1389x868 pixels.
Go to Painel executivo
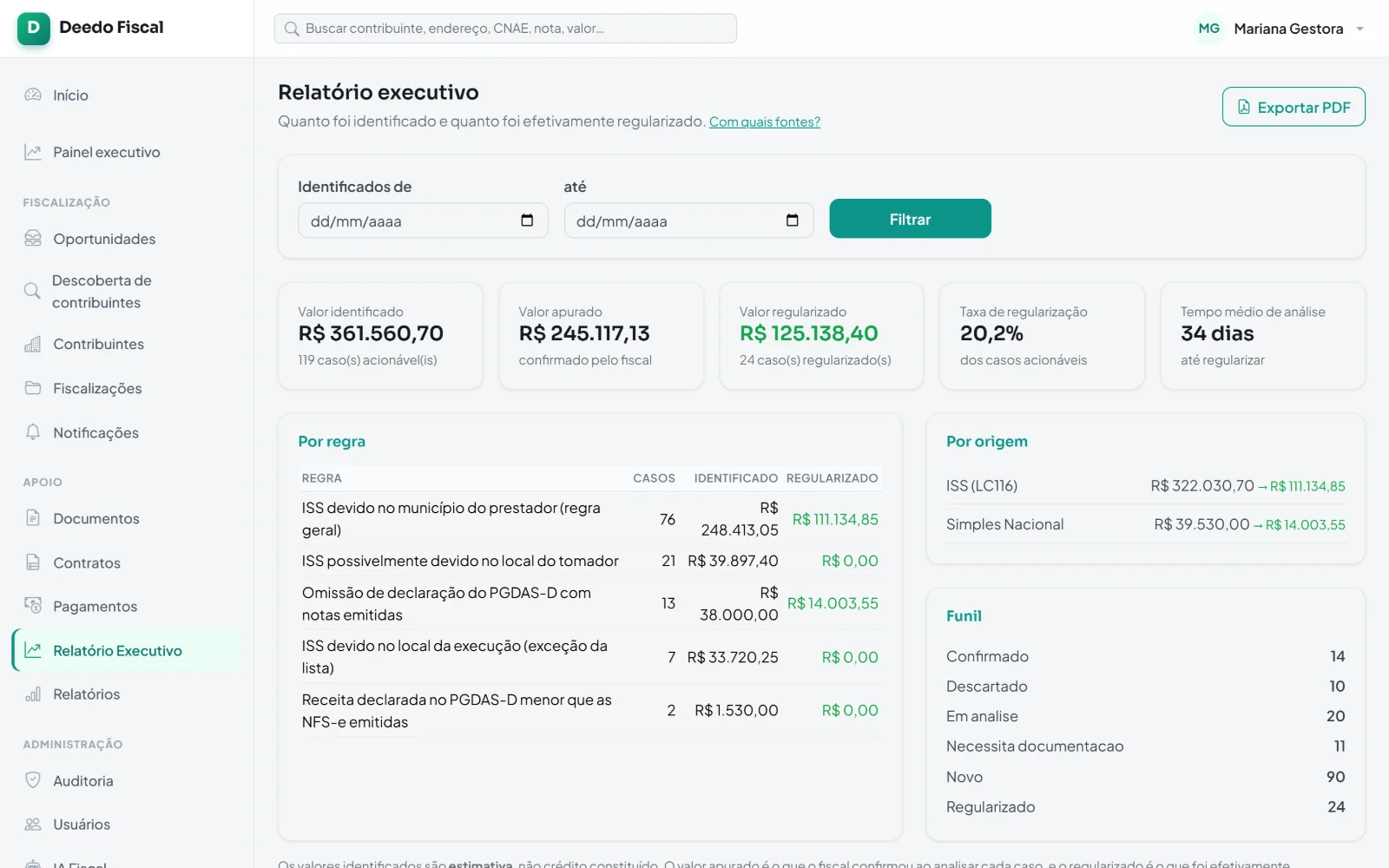(x=128, y=152)
